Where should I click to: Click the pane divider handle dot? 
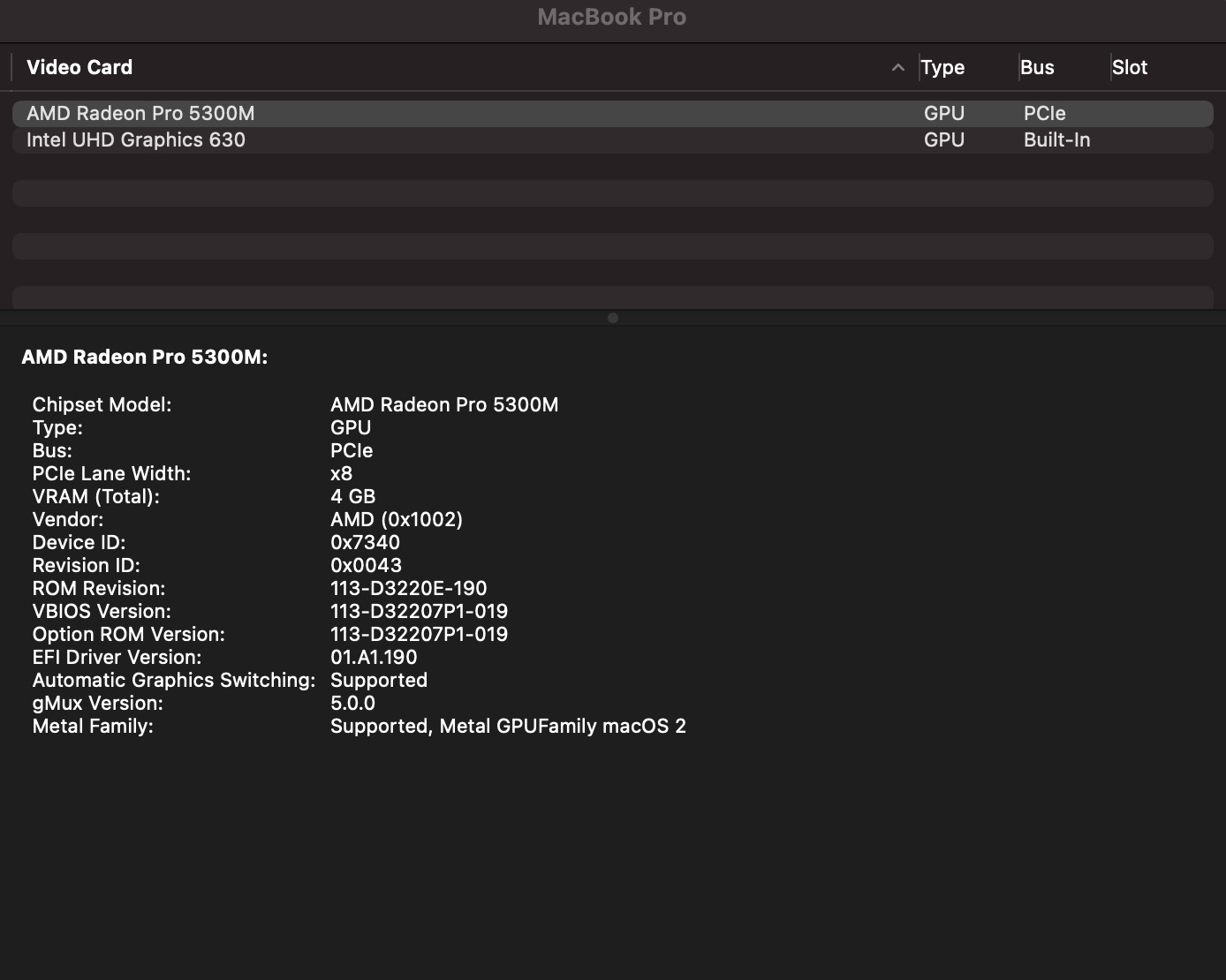(x=613, y=318)
